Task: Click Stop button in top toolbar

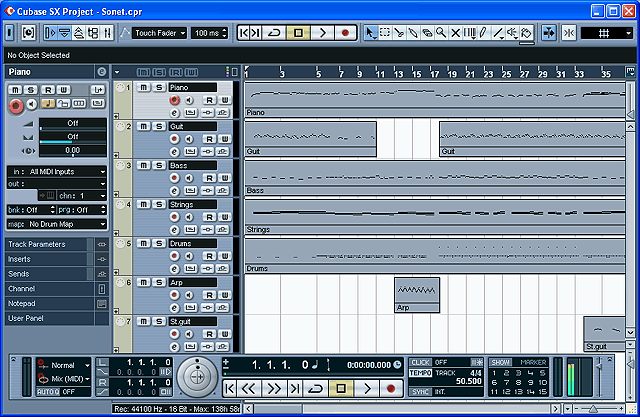Action: tap(298, 33)
